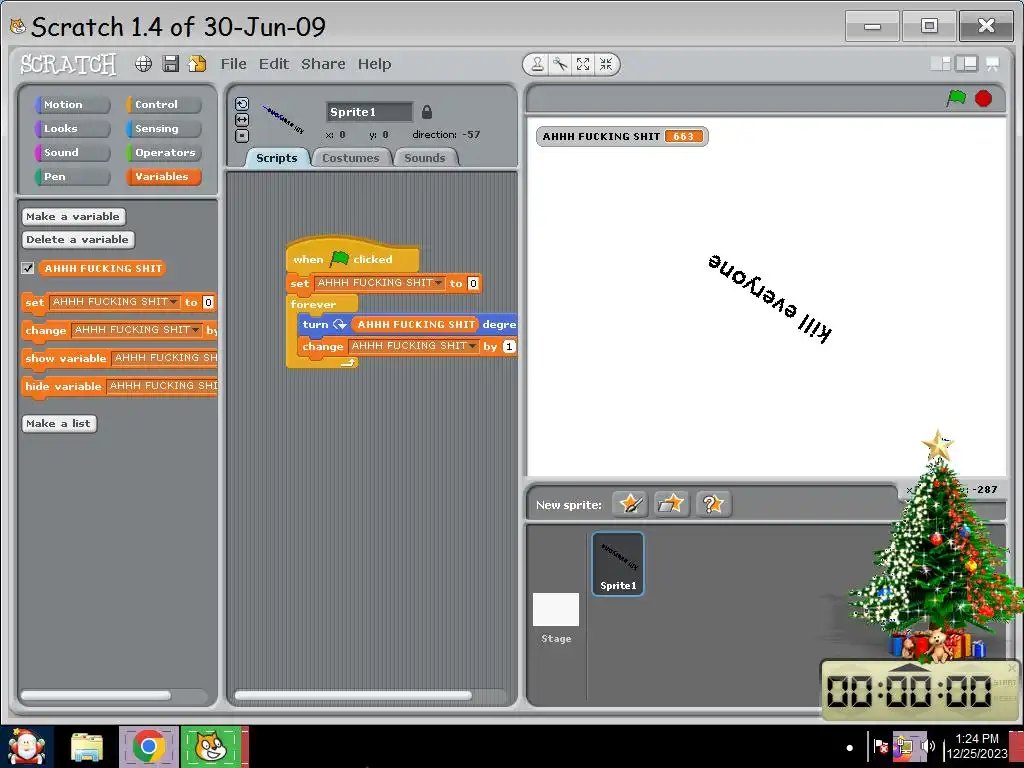
Task: Paint a new sprite
Action: (x=630, y=504)
